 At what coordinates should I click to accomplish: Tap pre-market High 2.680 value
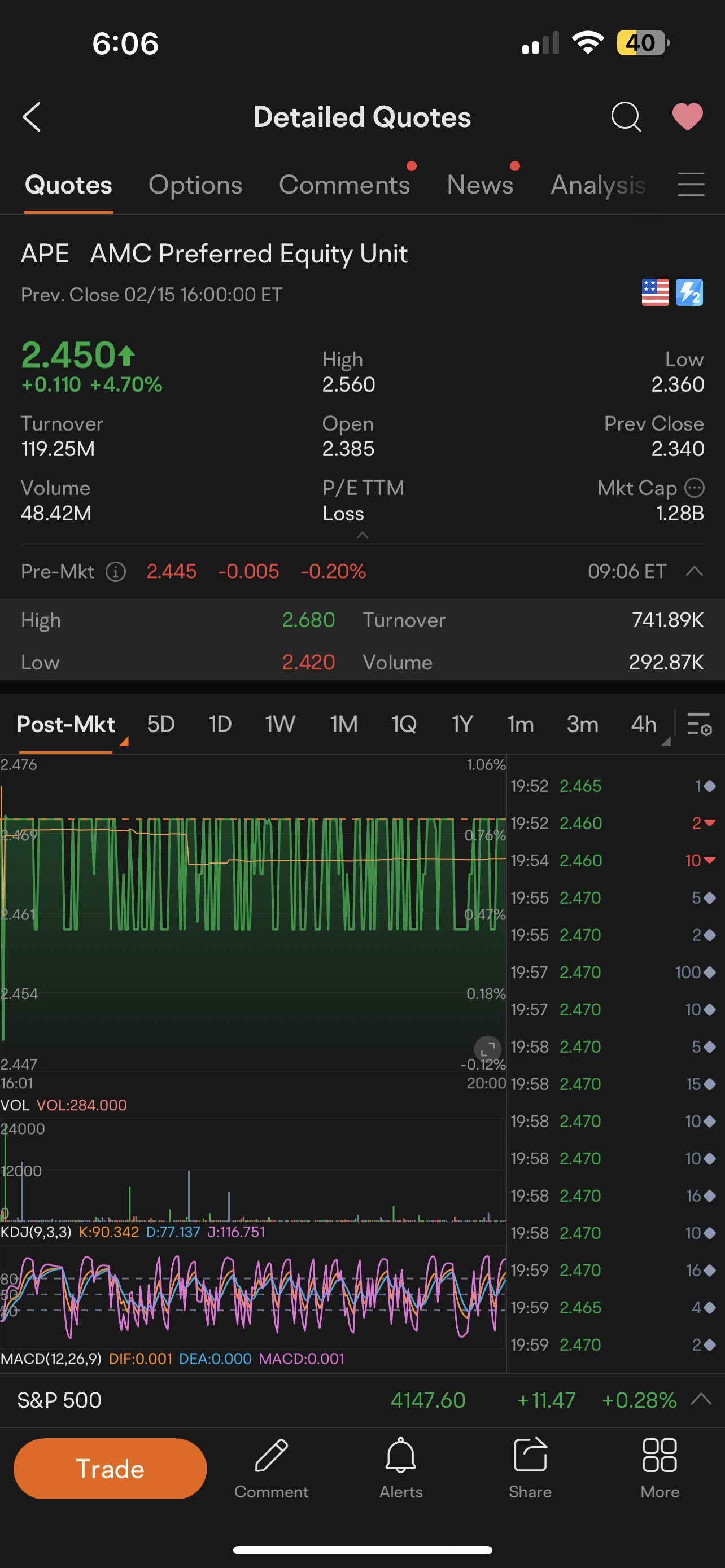308,620
